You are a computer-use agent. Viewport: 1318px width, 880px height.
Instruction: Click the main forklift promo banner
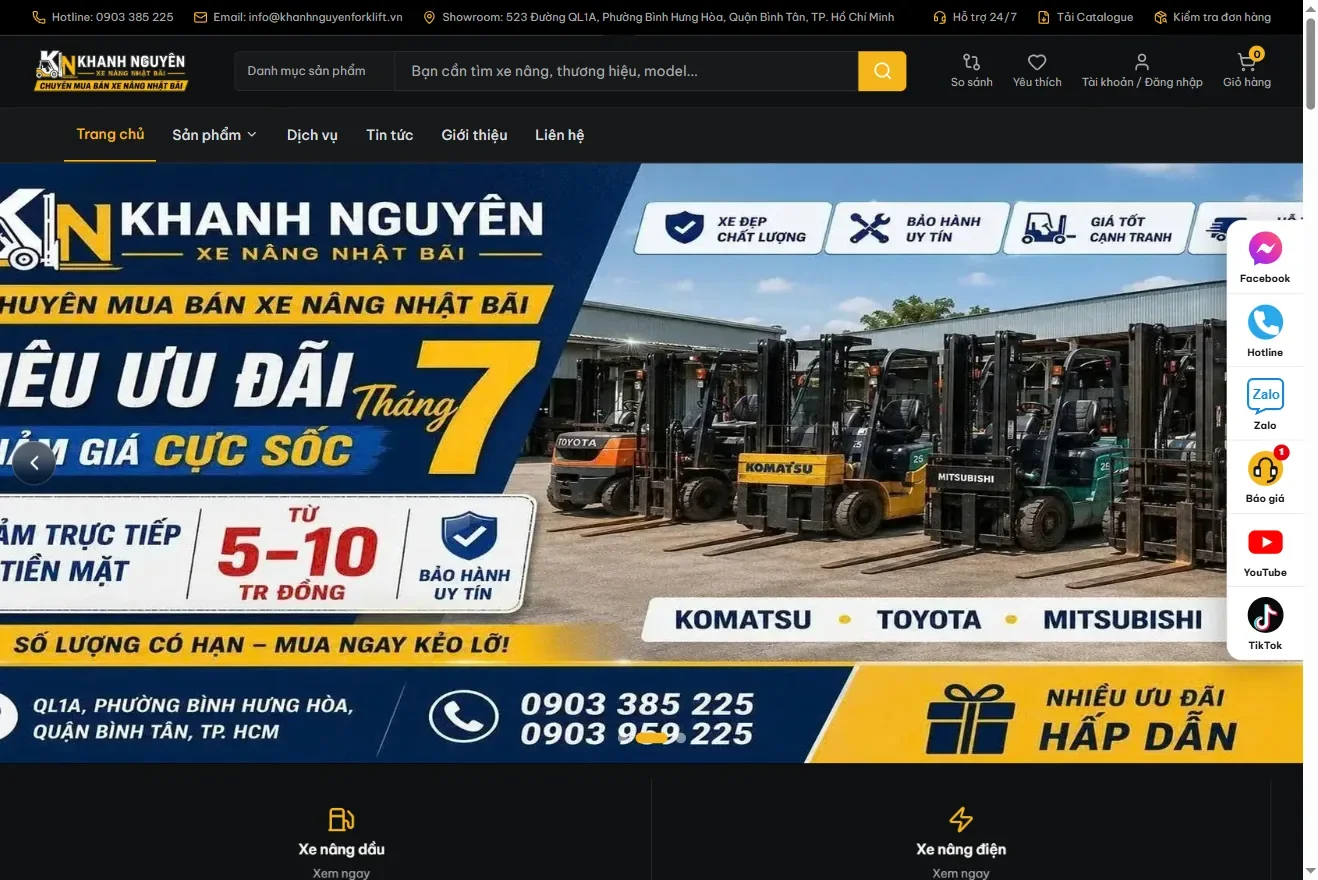click(x=651, y=463)
